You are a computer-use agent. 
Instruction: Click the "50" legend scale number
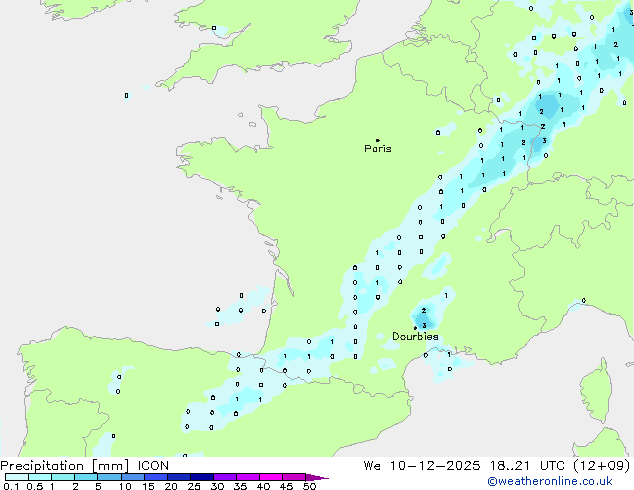pyautogui.click(x=309, y=487)
